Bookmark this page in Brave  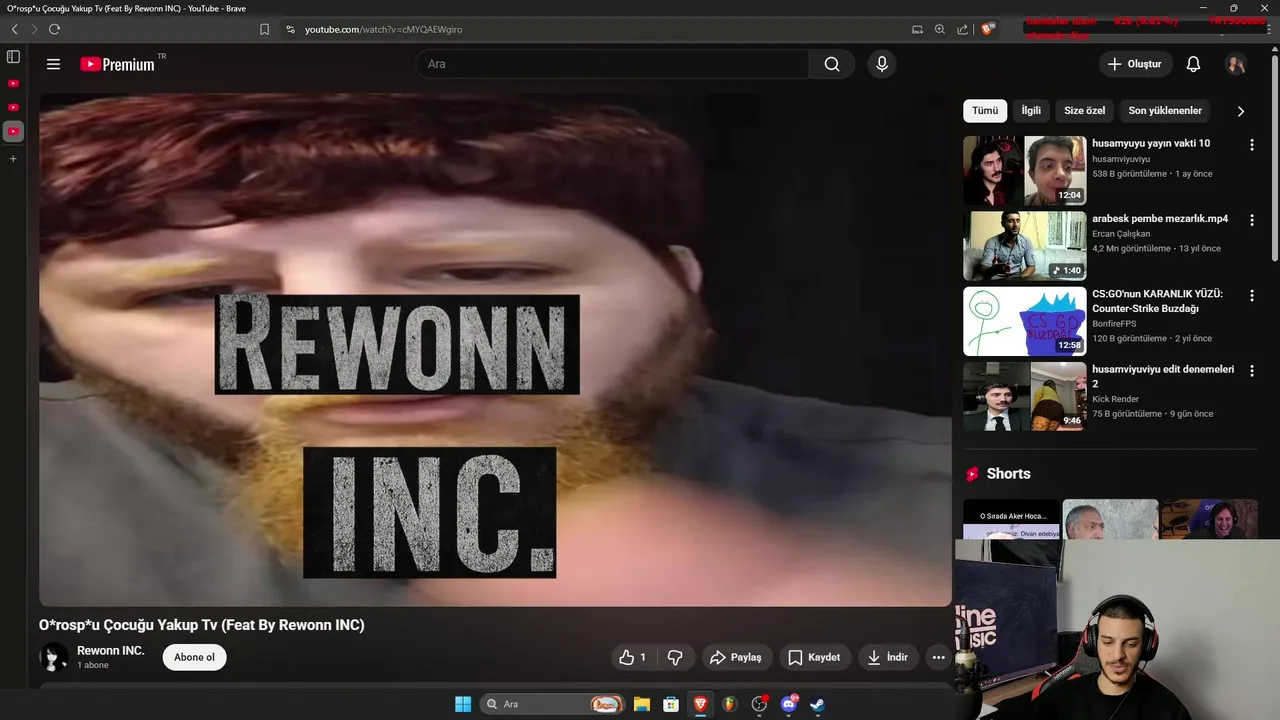pos(264,29)
